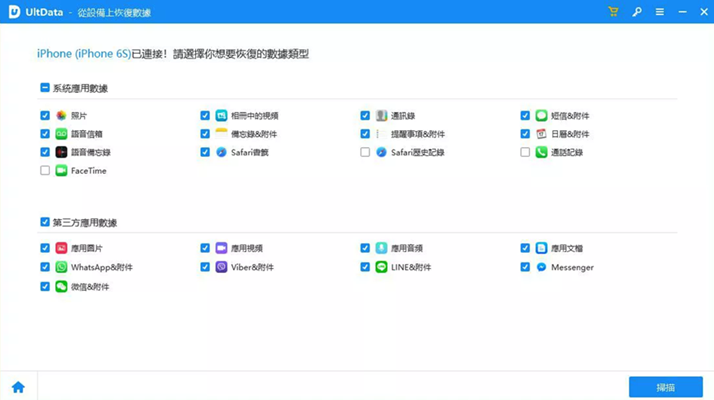
Task: Click the "第三方應用數據" section heading
Action: click(x=85, y=223)
